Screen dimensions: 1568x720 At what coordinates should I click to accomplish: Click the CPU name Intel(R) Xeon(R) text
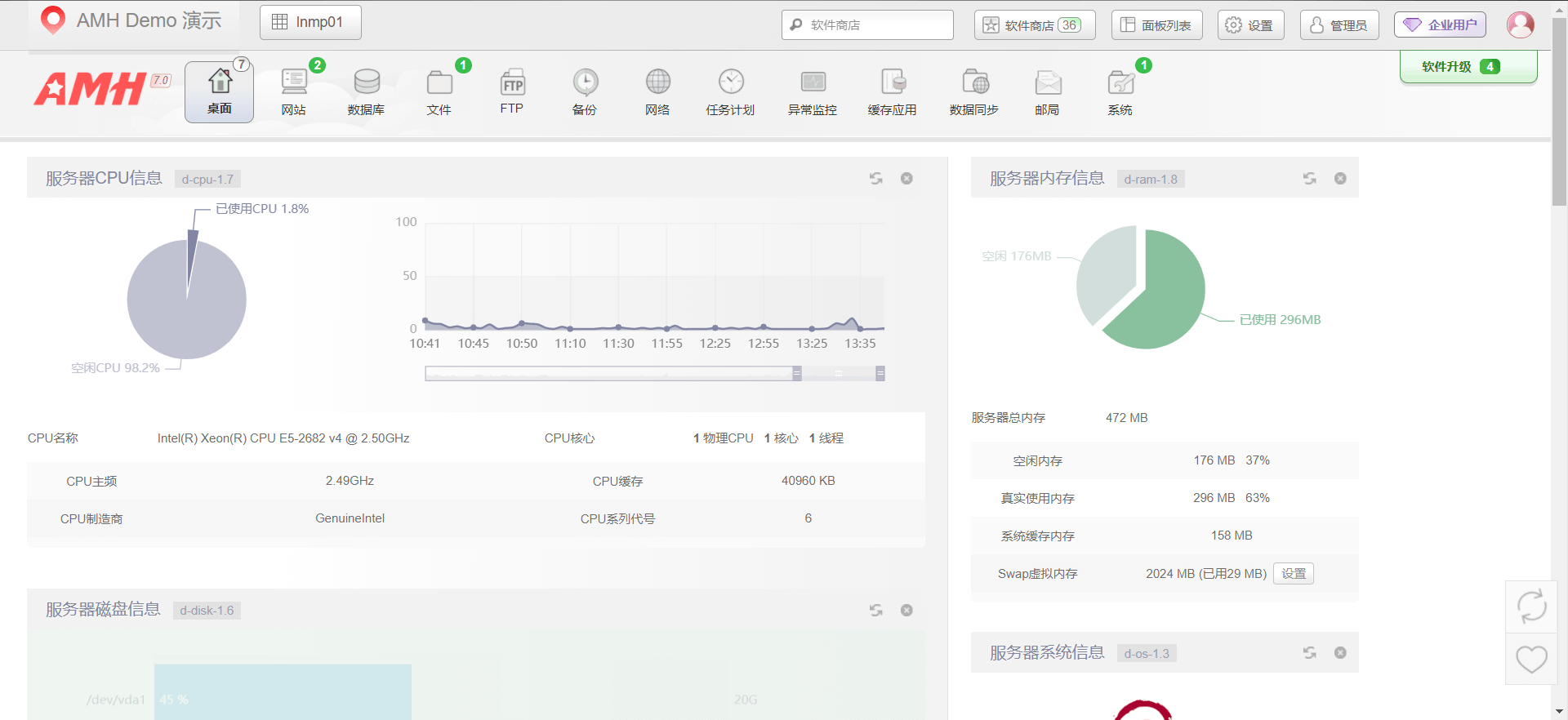tap(283, 438)
